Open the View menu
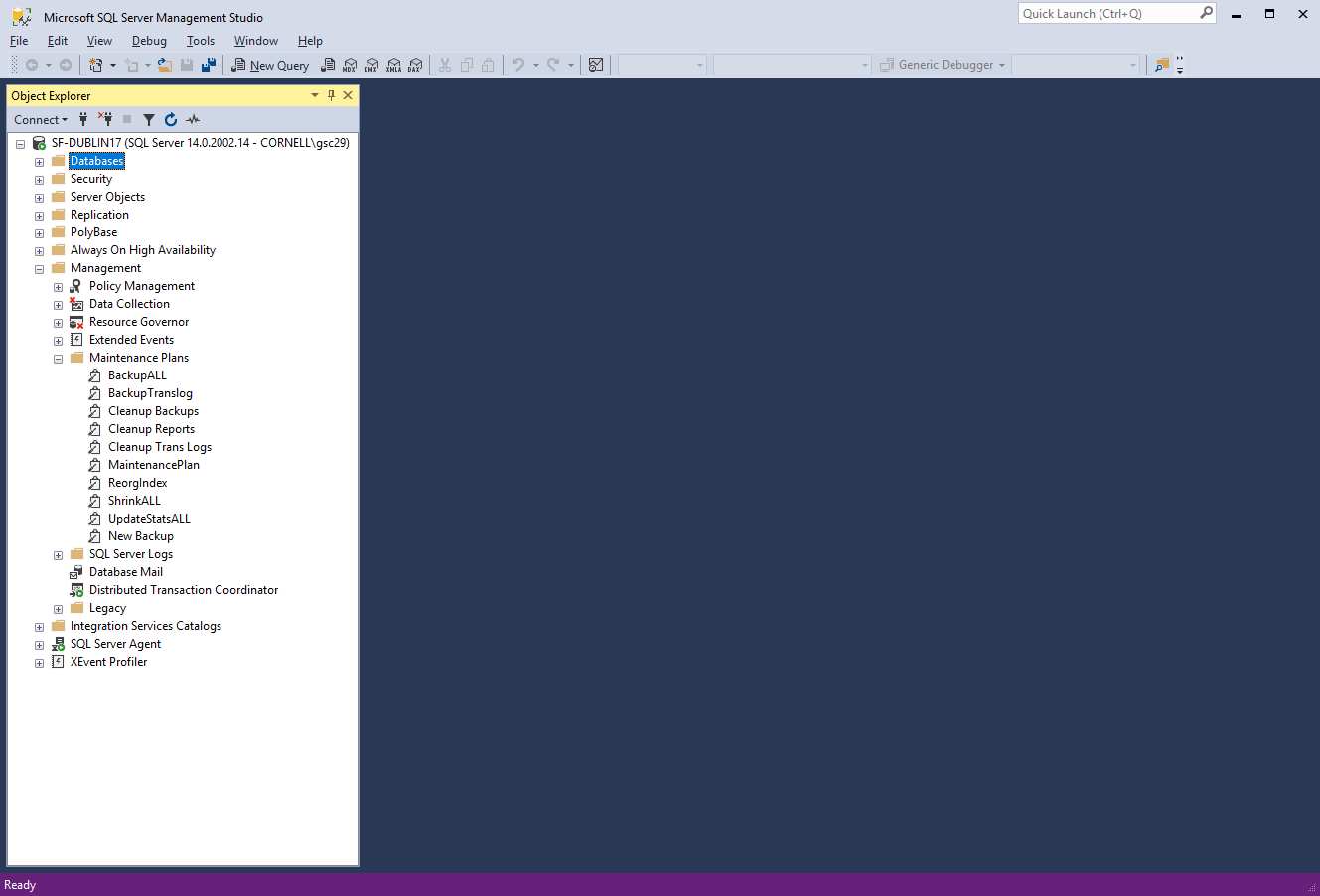Screen dimensions: 1320x896 (x=99, y=41)
